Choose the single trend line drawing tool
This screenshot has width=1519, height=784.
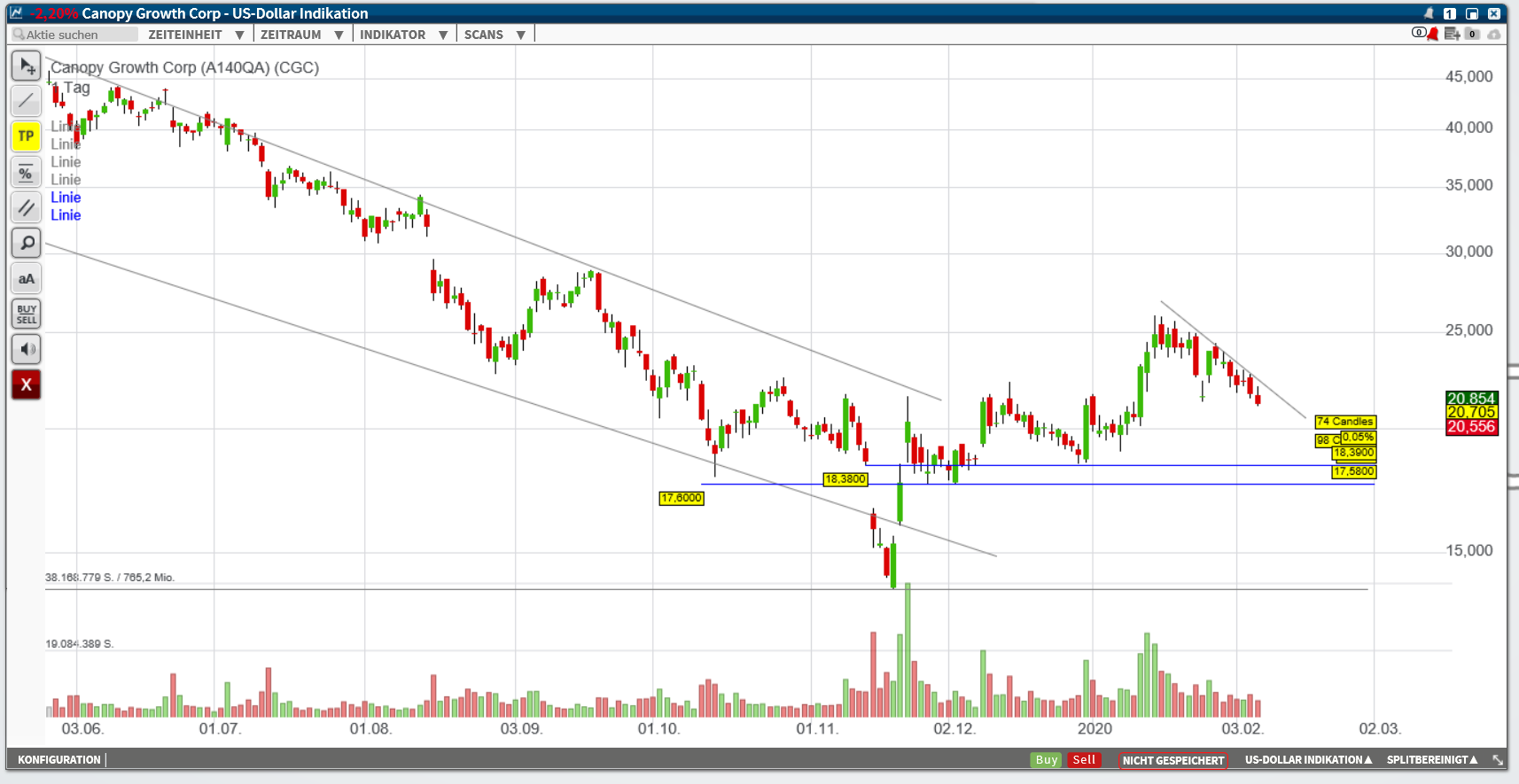[26, 101]
